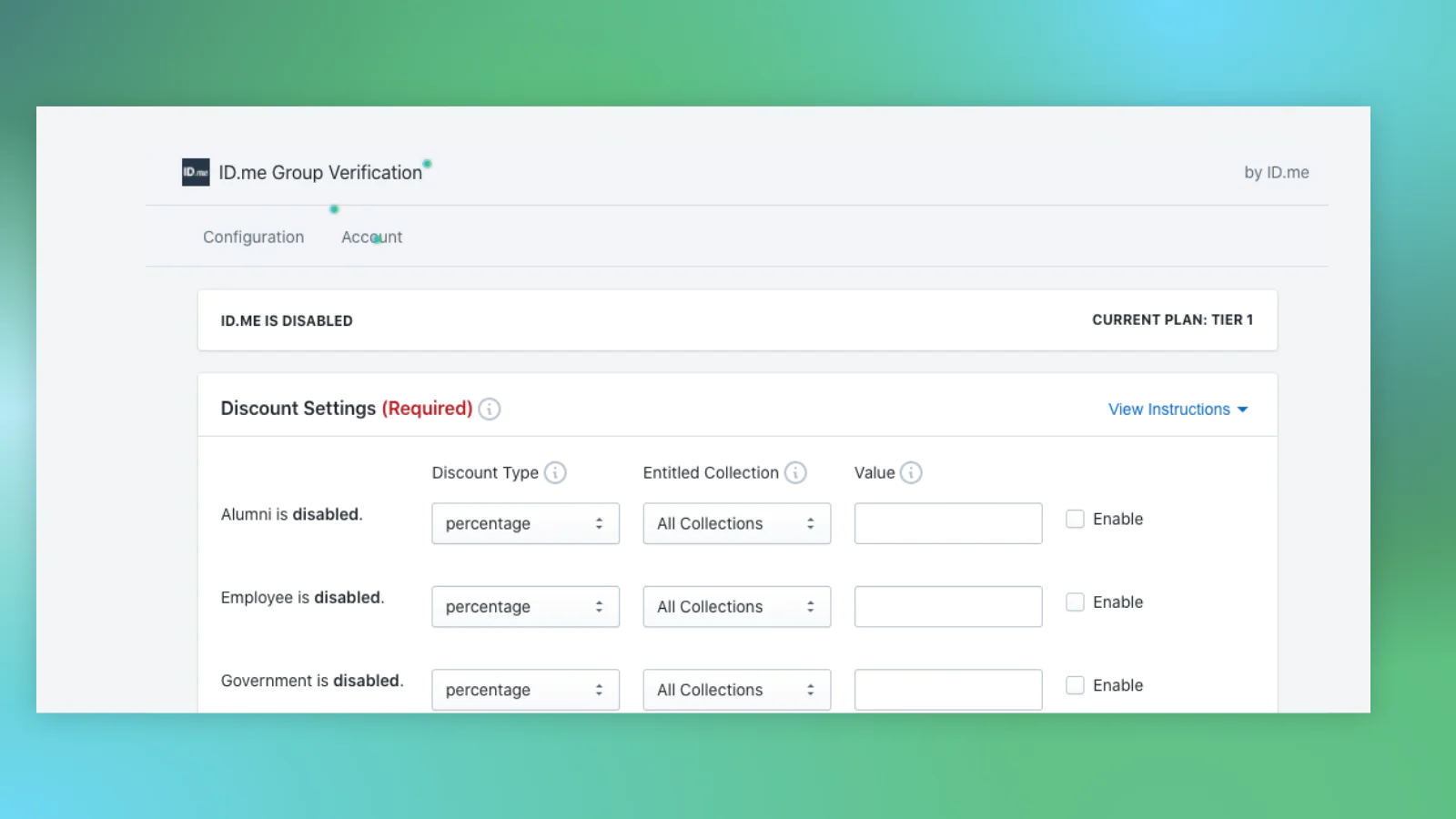Enable the Employee discount checkbox
Viewport: 1456px width, 819px height.
click(1075, 602)
